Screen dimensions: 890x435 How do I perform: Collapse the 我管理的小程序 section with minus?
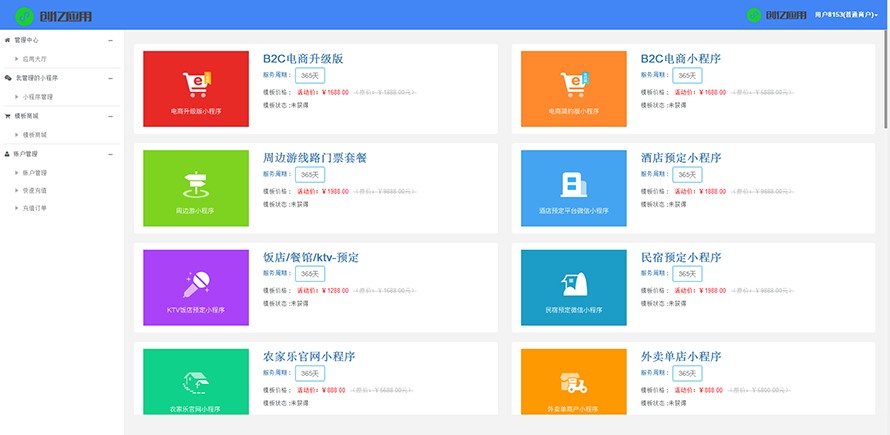point(111,78)
